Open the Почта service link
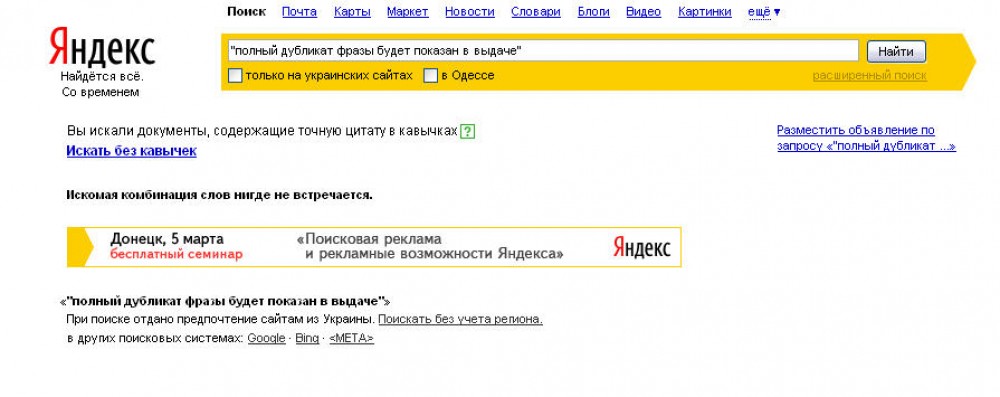 (299, 11)
